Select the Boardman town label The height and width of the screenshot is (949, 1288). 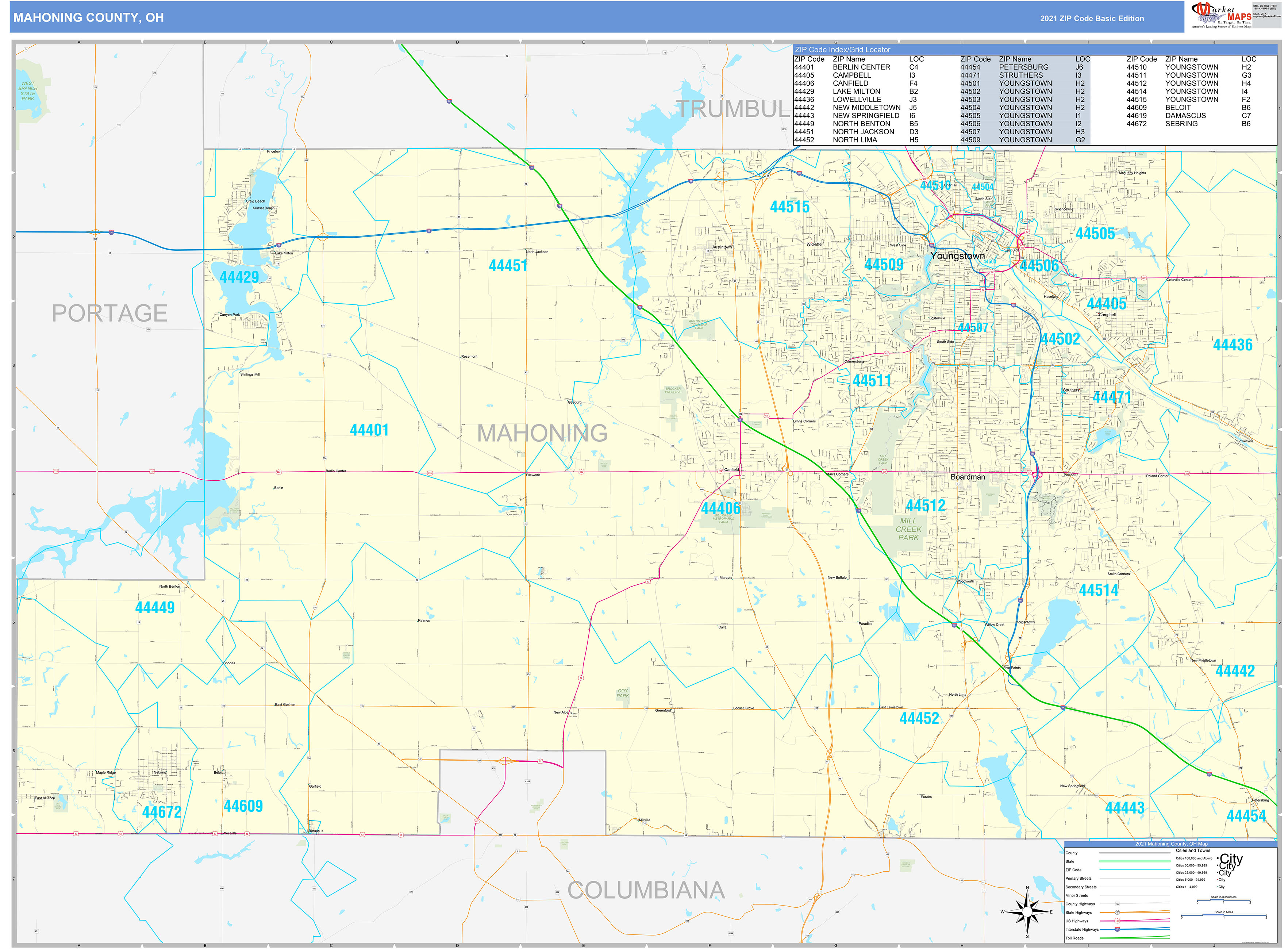point(968,477)
